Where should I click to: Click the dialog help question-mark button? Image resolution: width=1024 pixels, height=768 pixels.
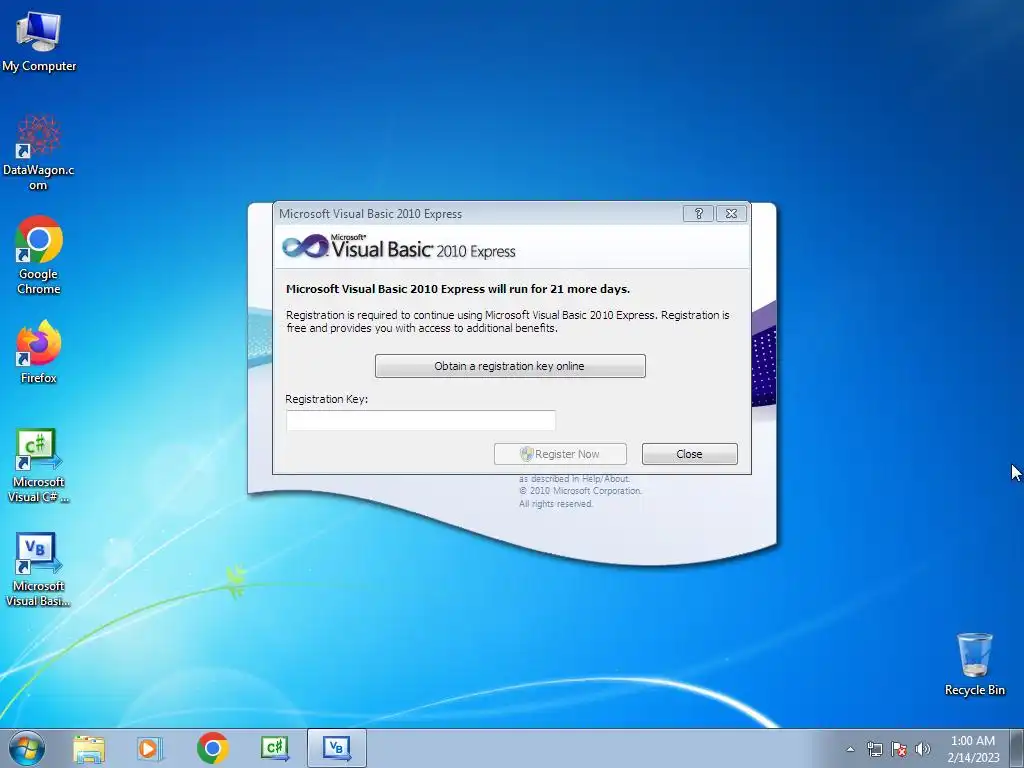click(698, 214)
